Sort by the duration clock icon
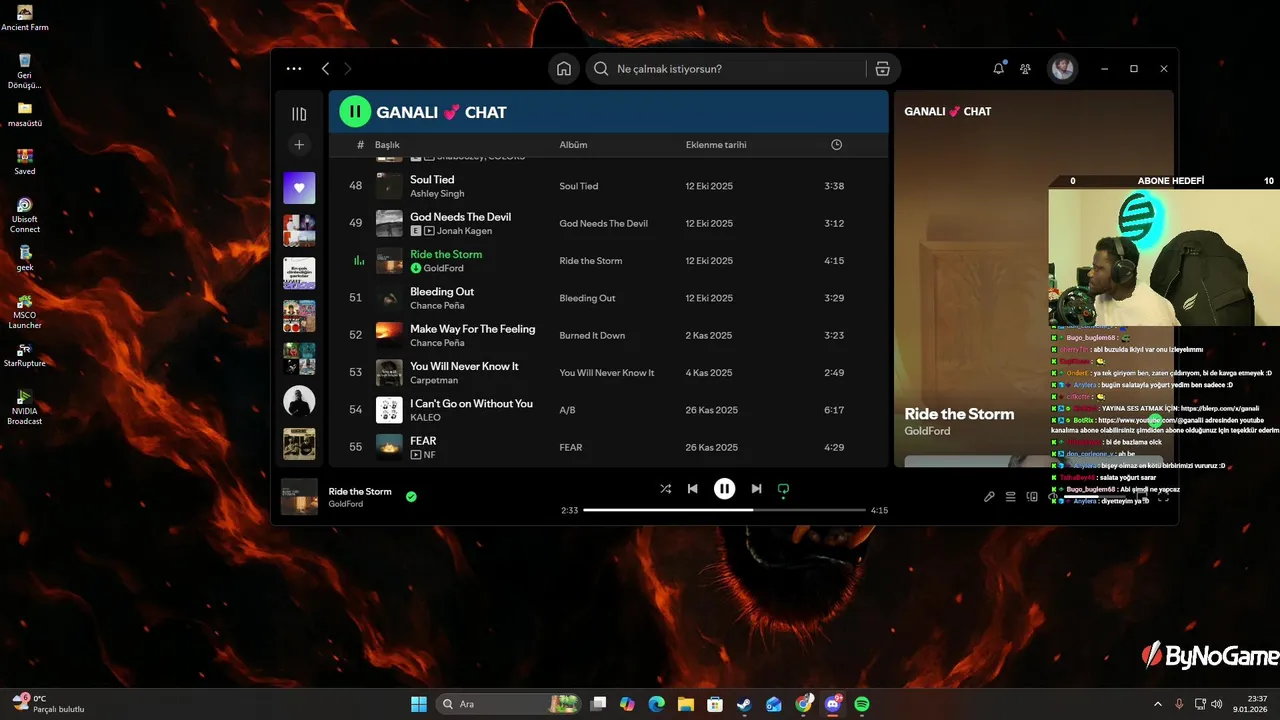The width and height of the screenshot is (1280, 720). [x=836, y=145]
